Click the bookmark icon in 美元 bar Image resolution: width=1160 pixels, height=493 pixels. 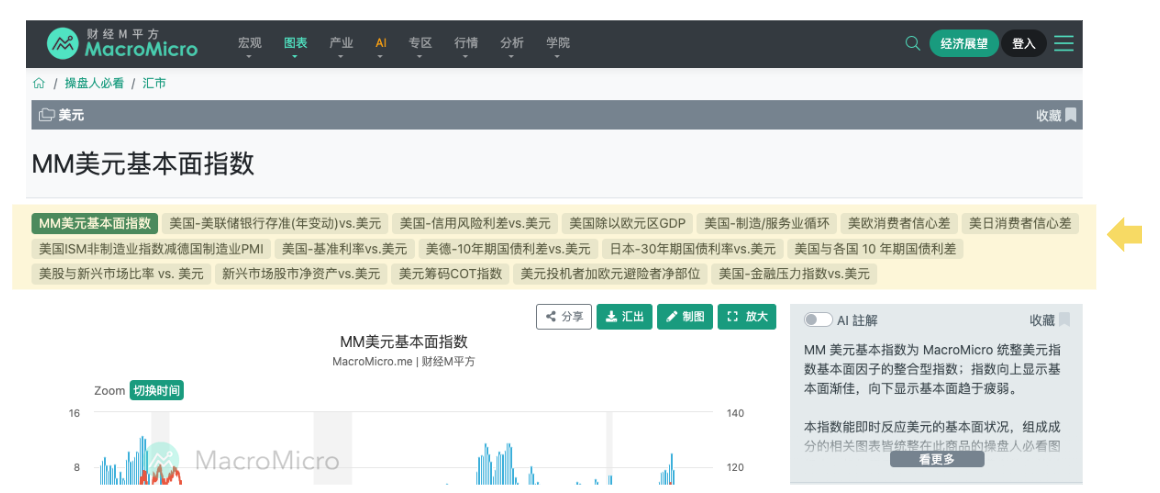click(x=1070, y=115)
